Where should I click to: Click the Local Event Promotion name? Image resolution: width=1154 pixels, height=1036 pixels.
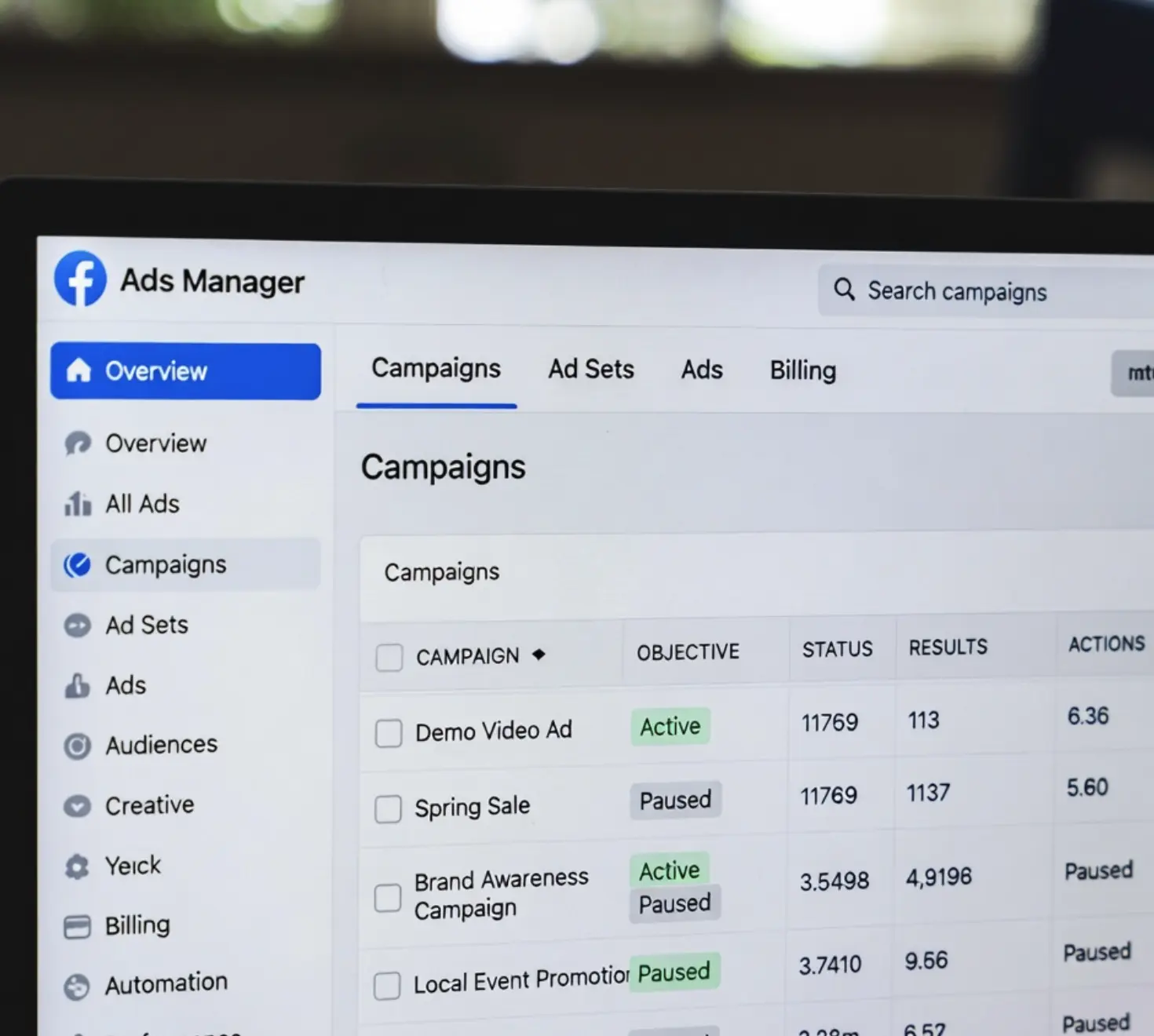(x=520, y=979)
